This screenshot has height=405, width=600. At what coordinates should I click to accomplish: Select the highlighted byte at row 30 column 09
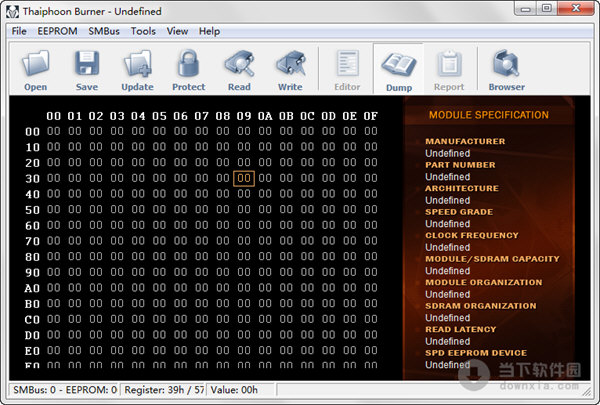tap(244, 178)
